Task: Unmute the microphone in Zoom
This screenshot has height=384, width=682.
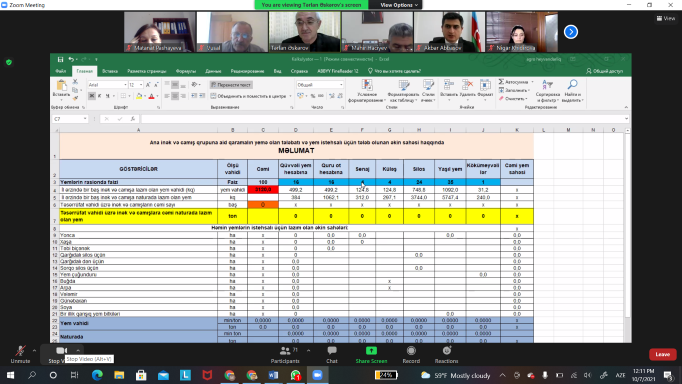Action: (x=20, y=354)
